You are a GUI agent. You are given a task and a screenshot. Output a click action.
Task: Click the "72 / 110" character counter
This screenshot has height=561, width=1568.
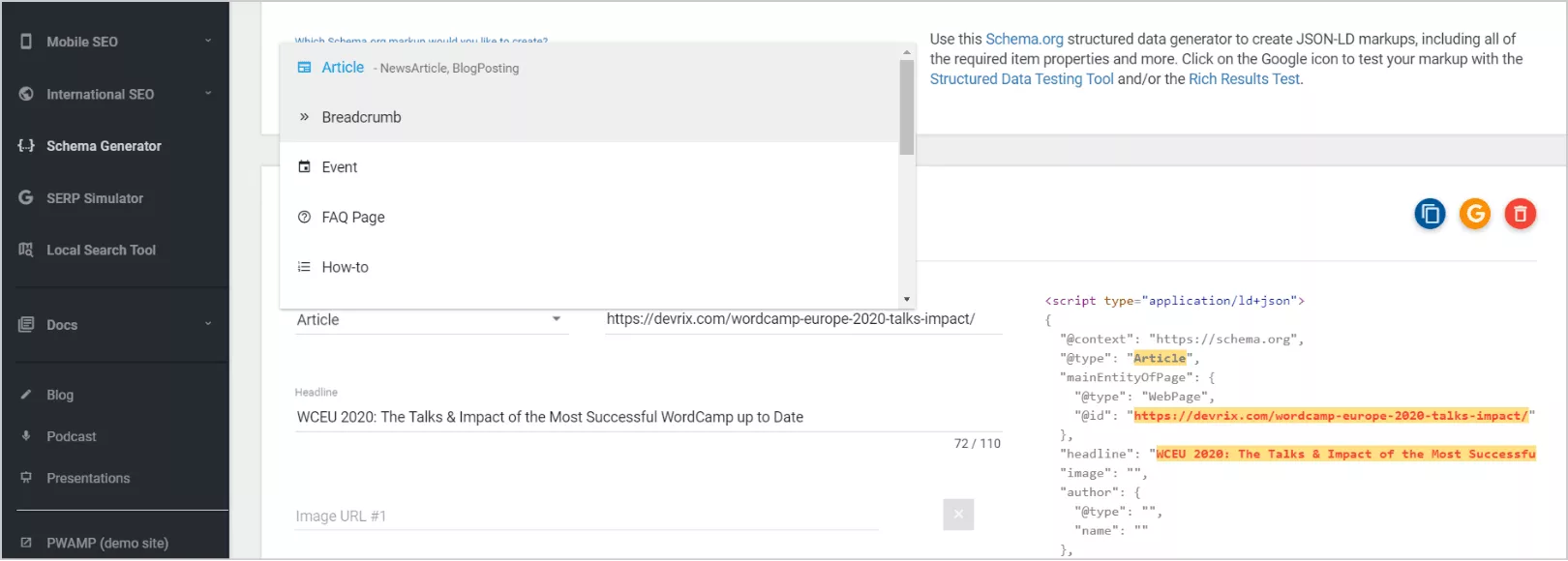coord(978,444)
